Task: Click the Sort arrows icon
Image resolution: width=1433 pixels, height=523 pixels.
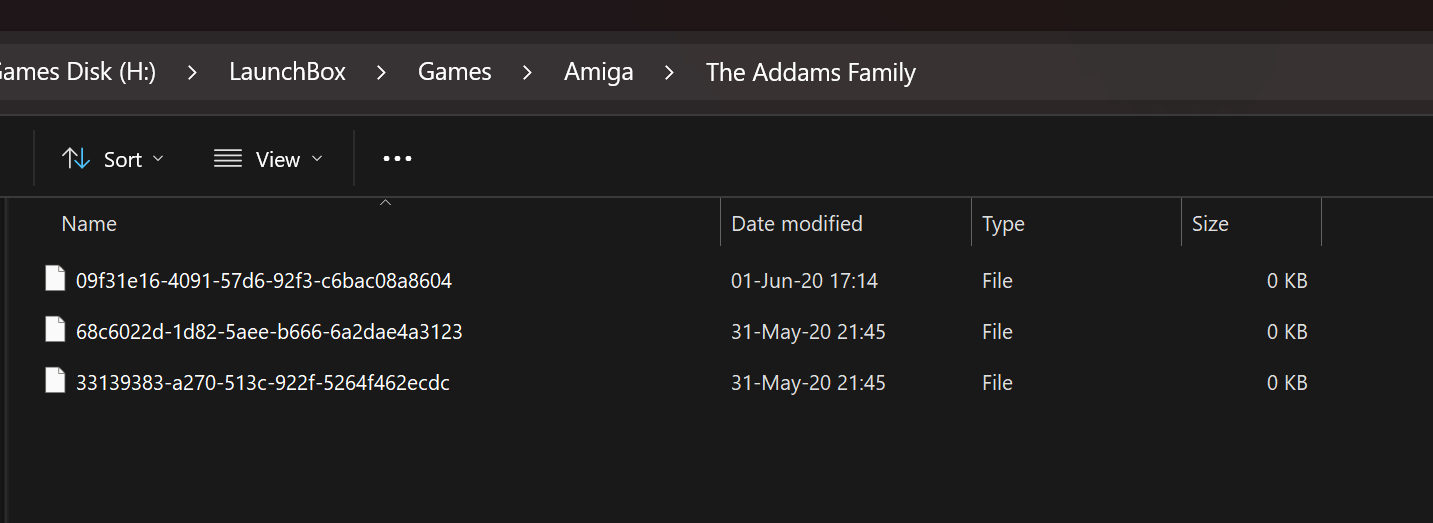Action: point(76,159)
